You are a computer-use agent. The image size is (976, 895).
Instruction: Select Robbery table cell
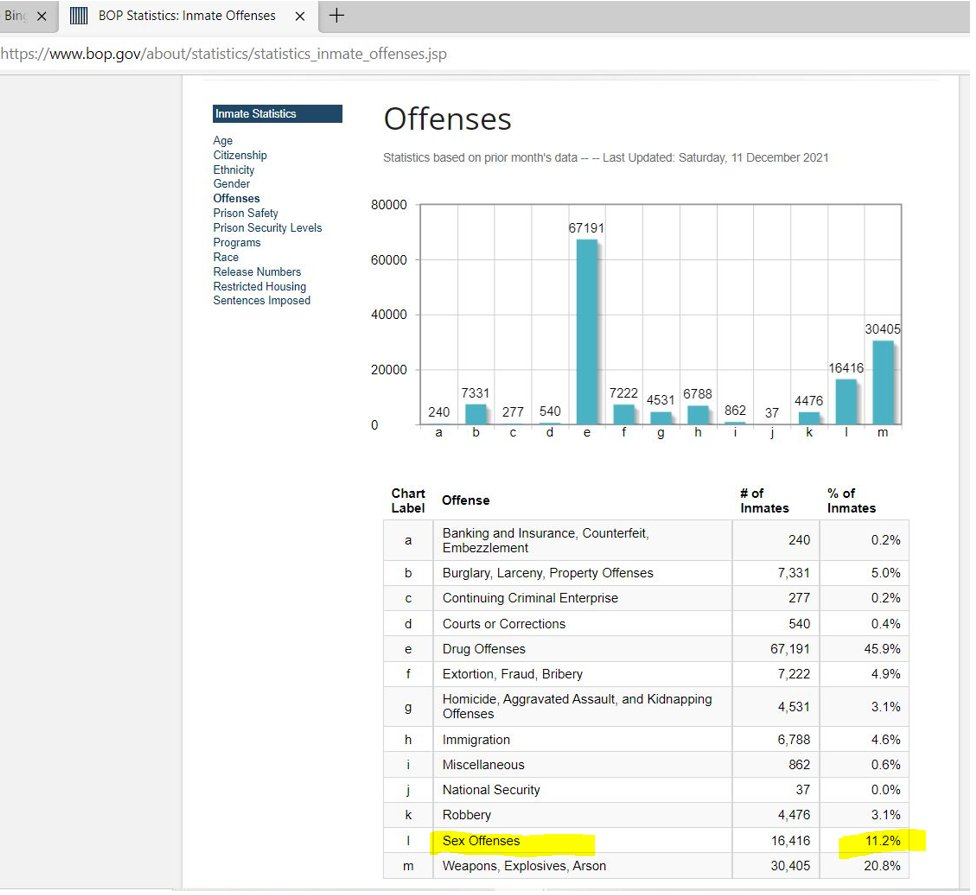pyautogui.click(x=583, y=815)
